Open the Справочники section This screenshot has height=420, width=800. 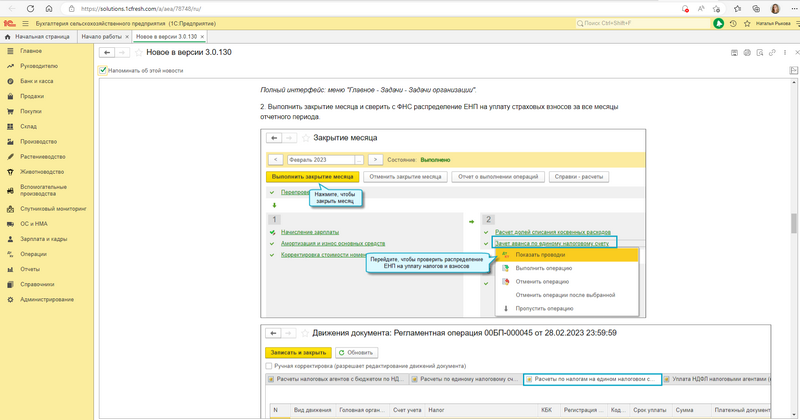point(37,284)
